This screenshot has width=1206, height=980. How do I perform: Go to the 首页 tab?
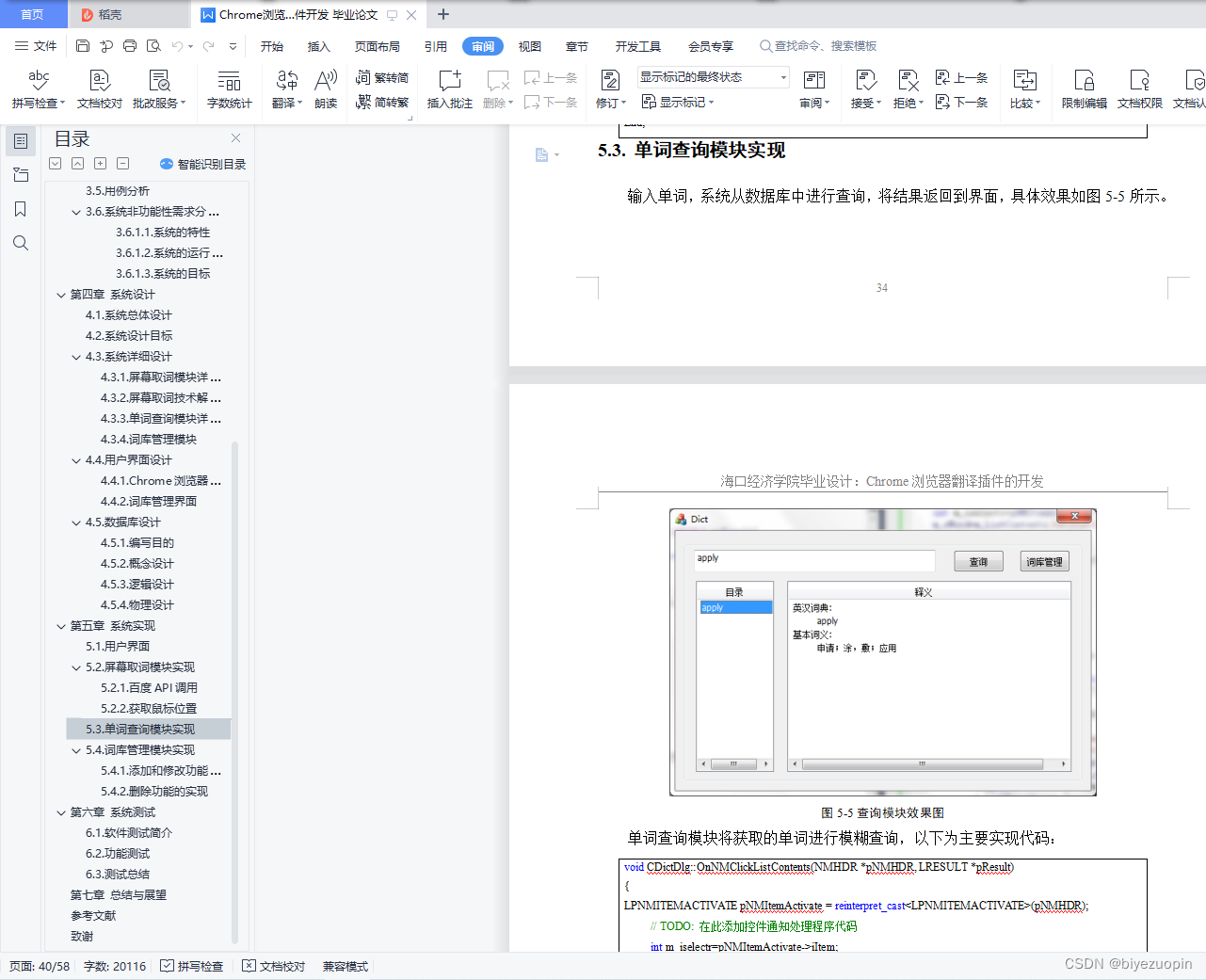click(x=33, y=14)
